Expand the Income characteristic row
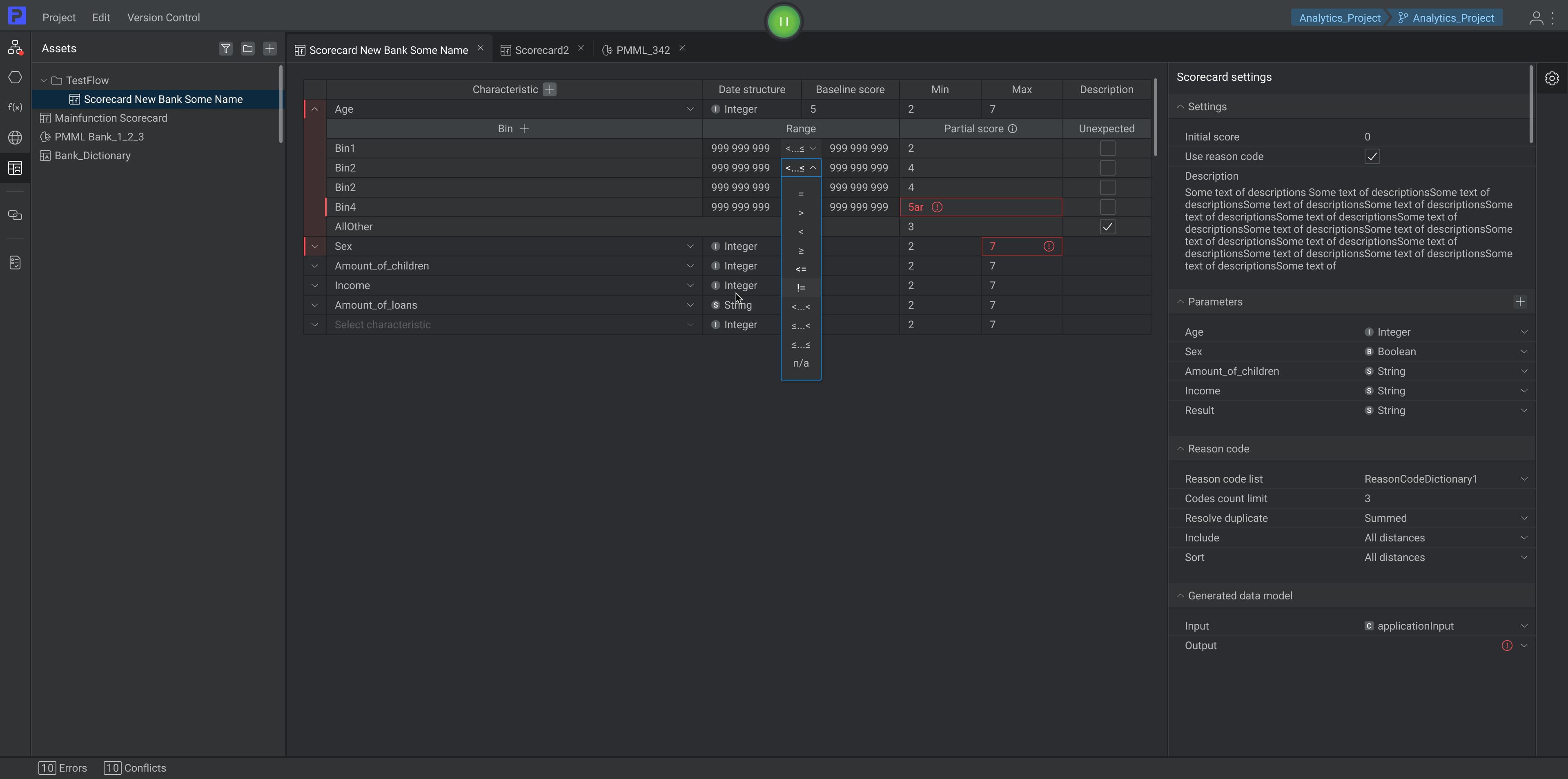The height and width of the screenshot is (779, 1568). (315, 285)
